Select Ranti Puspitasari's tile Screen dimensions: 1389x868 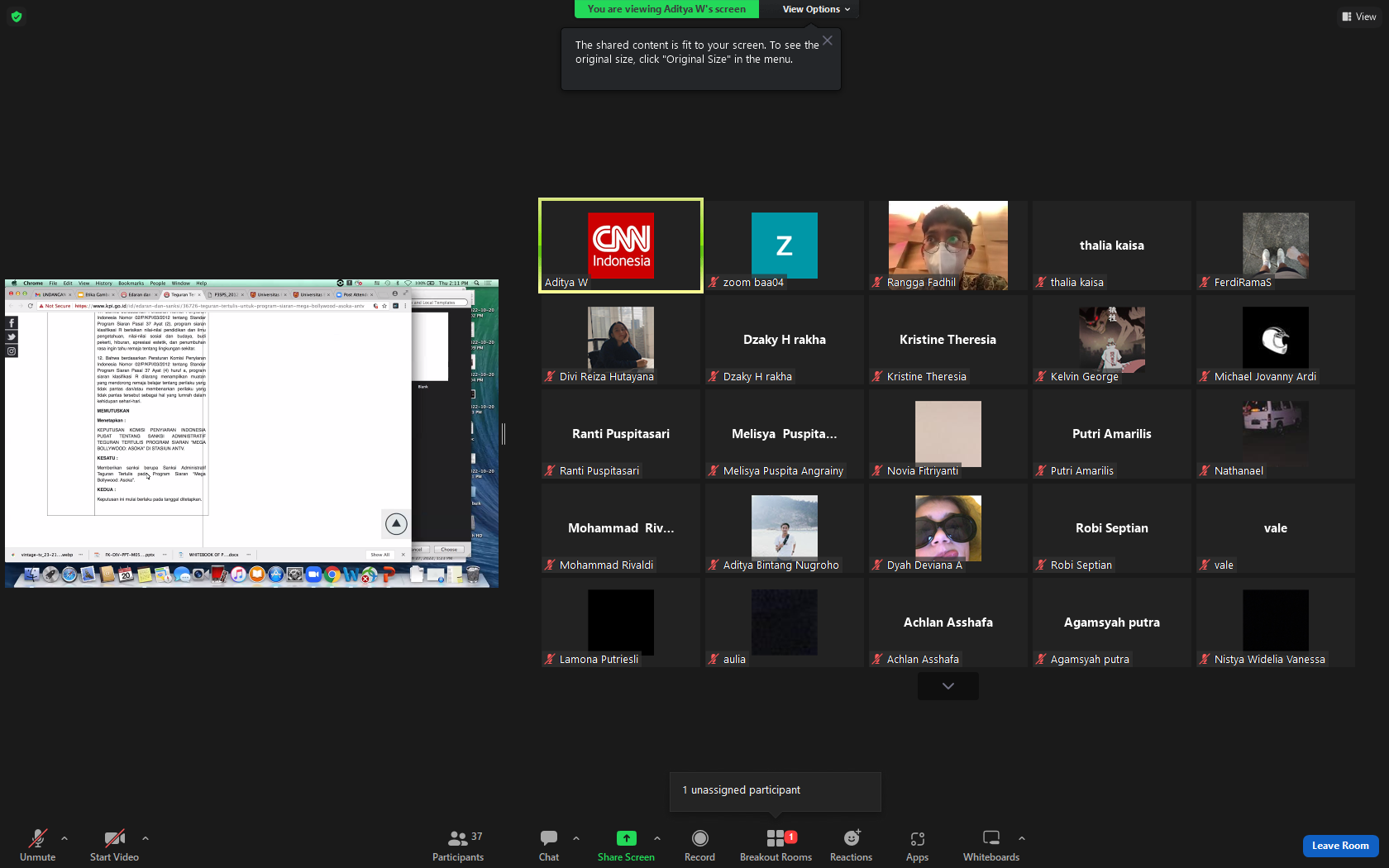[621, 434]
